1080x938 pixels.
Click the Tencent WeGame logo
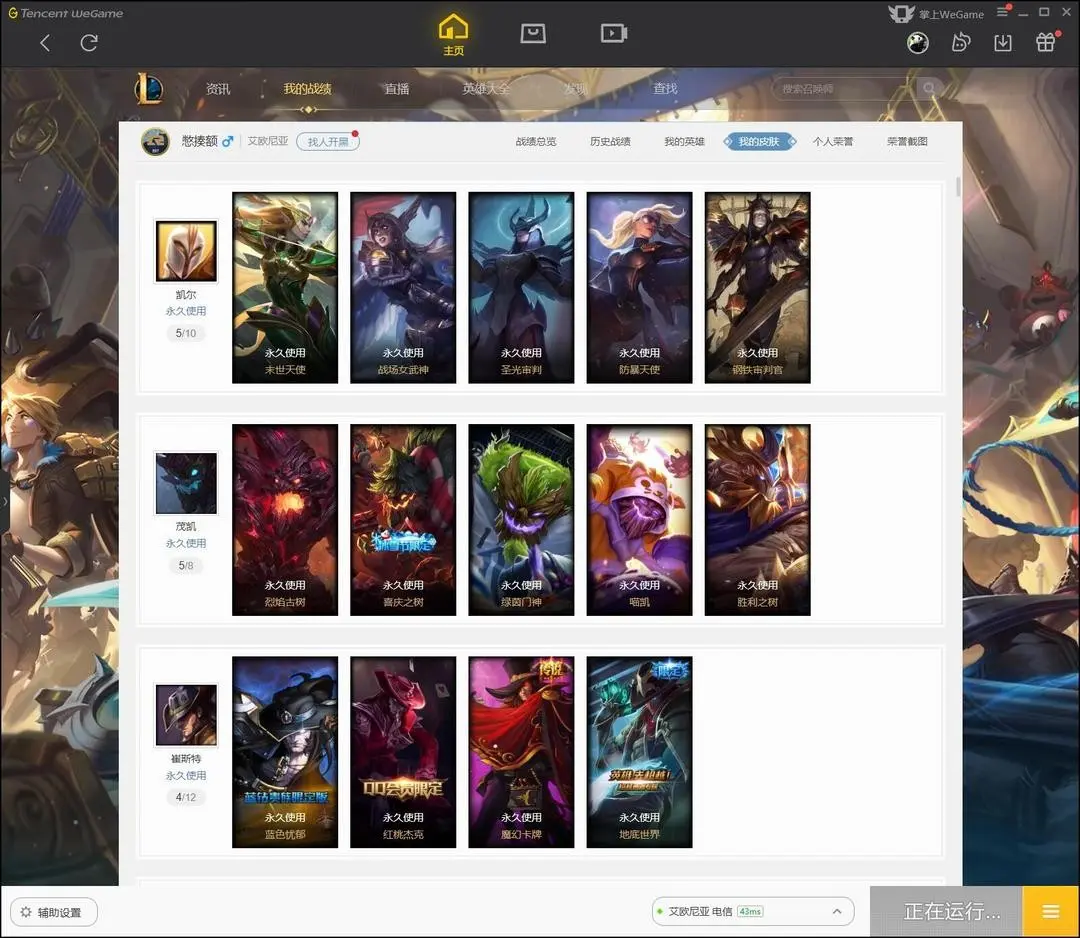65,13
